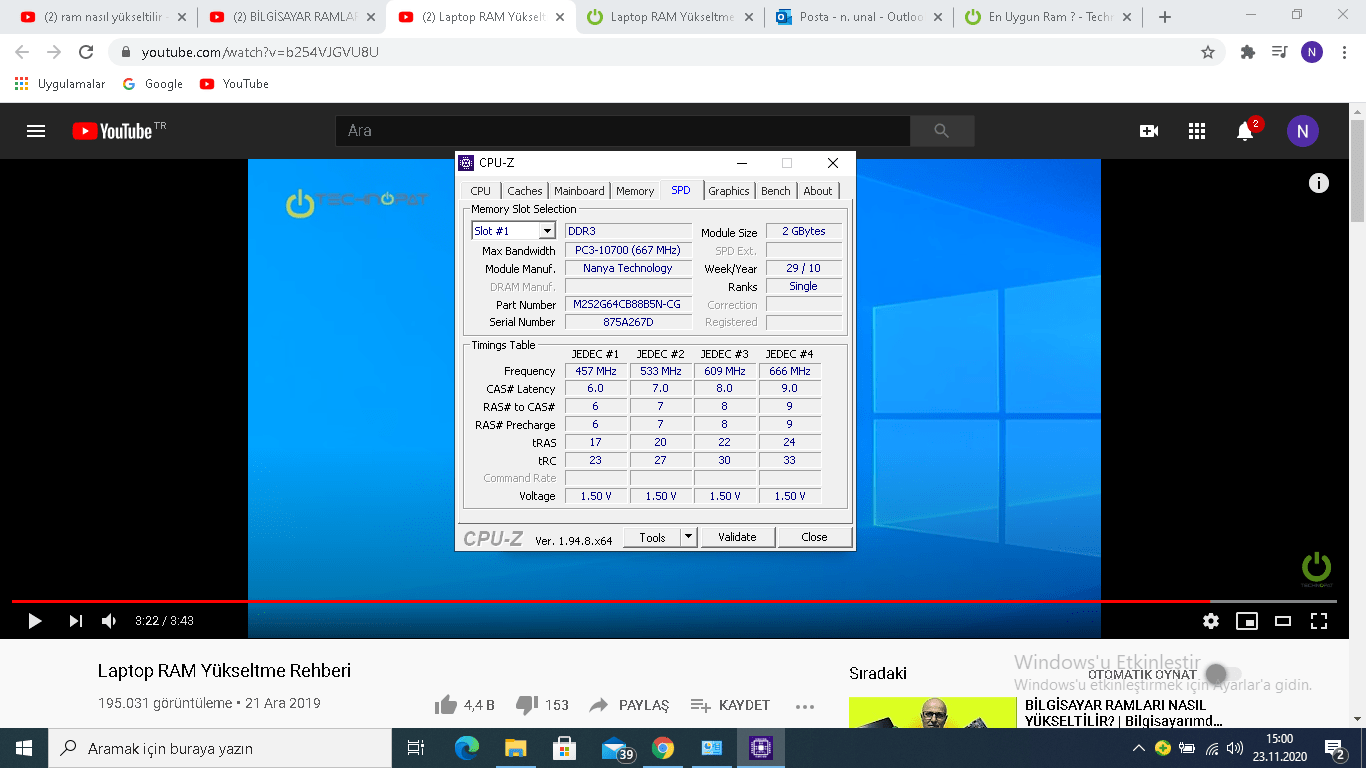The height and width of the screenshot is (768, 1366).
Task: Open the Chrome profile N button
Action: click(1312, 52)
